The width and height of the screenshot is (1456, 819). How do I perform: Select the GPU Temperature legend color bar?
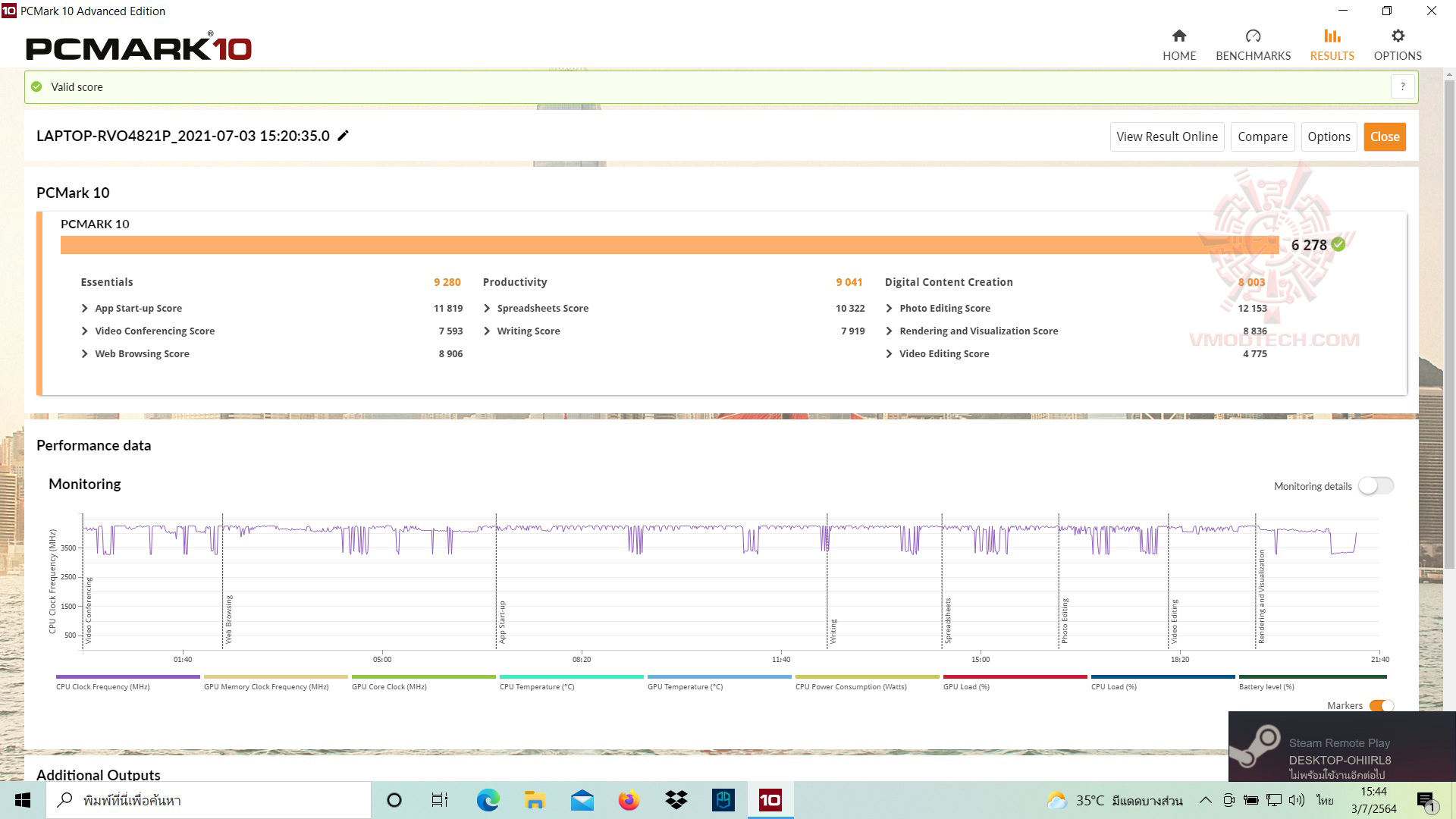click(x=719, y=676)
